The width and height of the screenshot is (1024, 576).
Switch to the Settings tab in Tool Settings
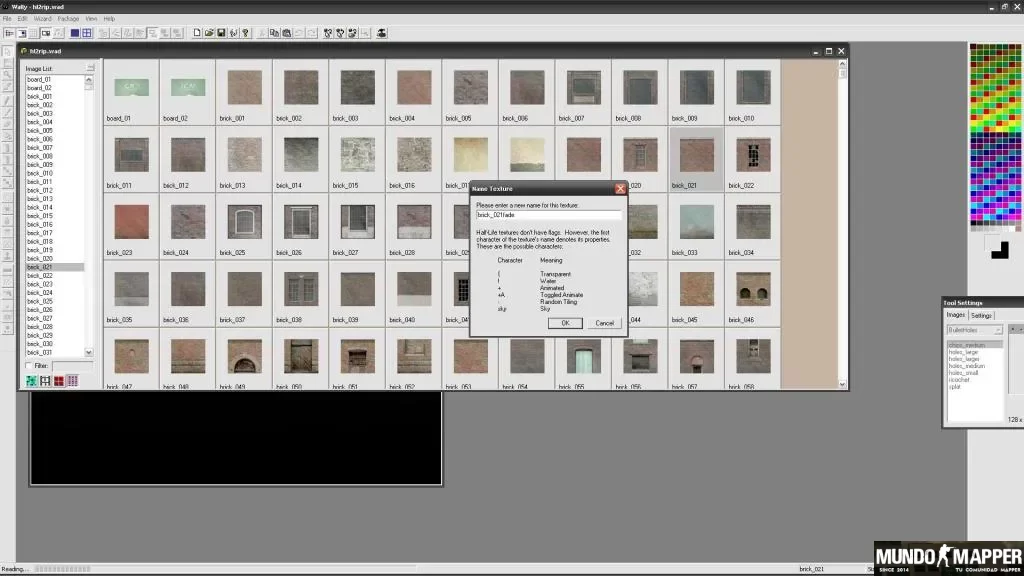pyautogui.click(x=981, y=315)
